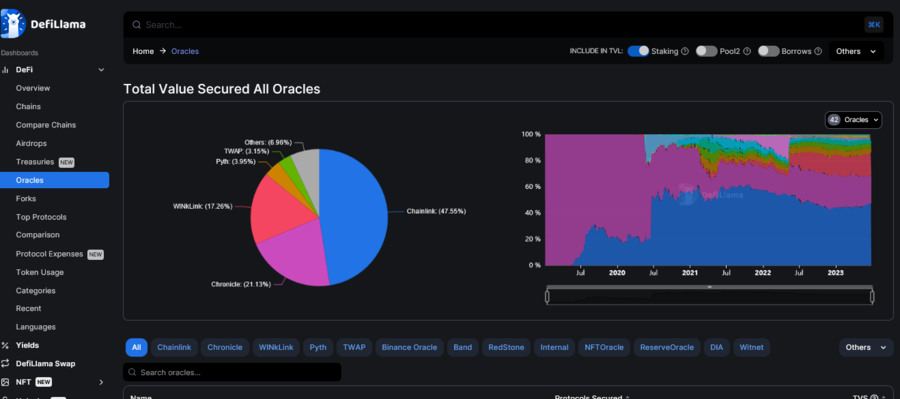
Task: Open Comparison in the sidebar
Action: 38,235
